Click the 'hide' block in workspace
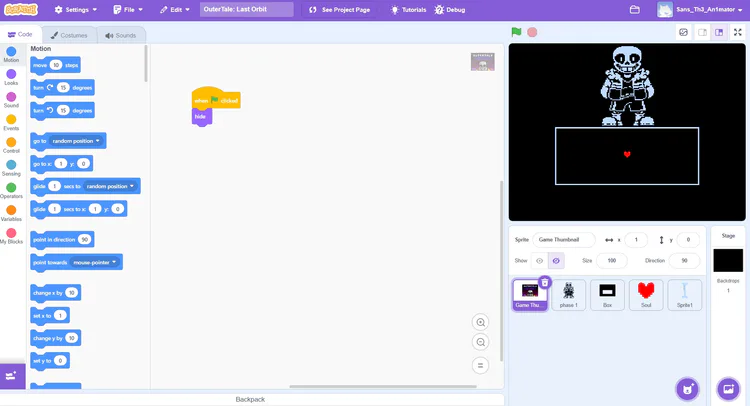The width and height of the screenshot is (750, 406). tap(201, 117)
